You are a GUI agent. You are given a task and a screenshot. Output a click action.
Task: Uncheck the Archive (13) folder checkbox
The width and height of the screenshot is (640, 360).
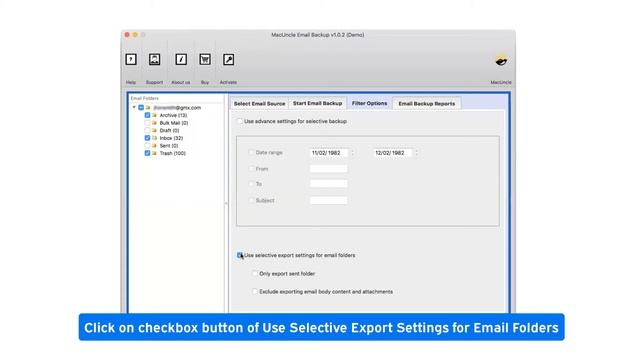click(x=147, y=116)
